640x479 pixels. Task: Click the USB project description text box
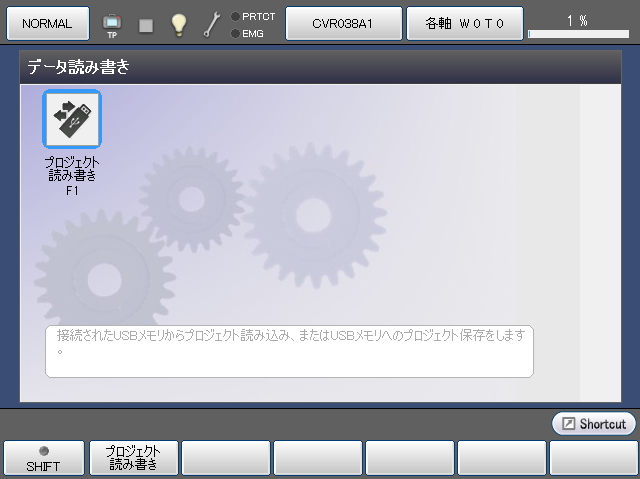[289, 350]
